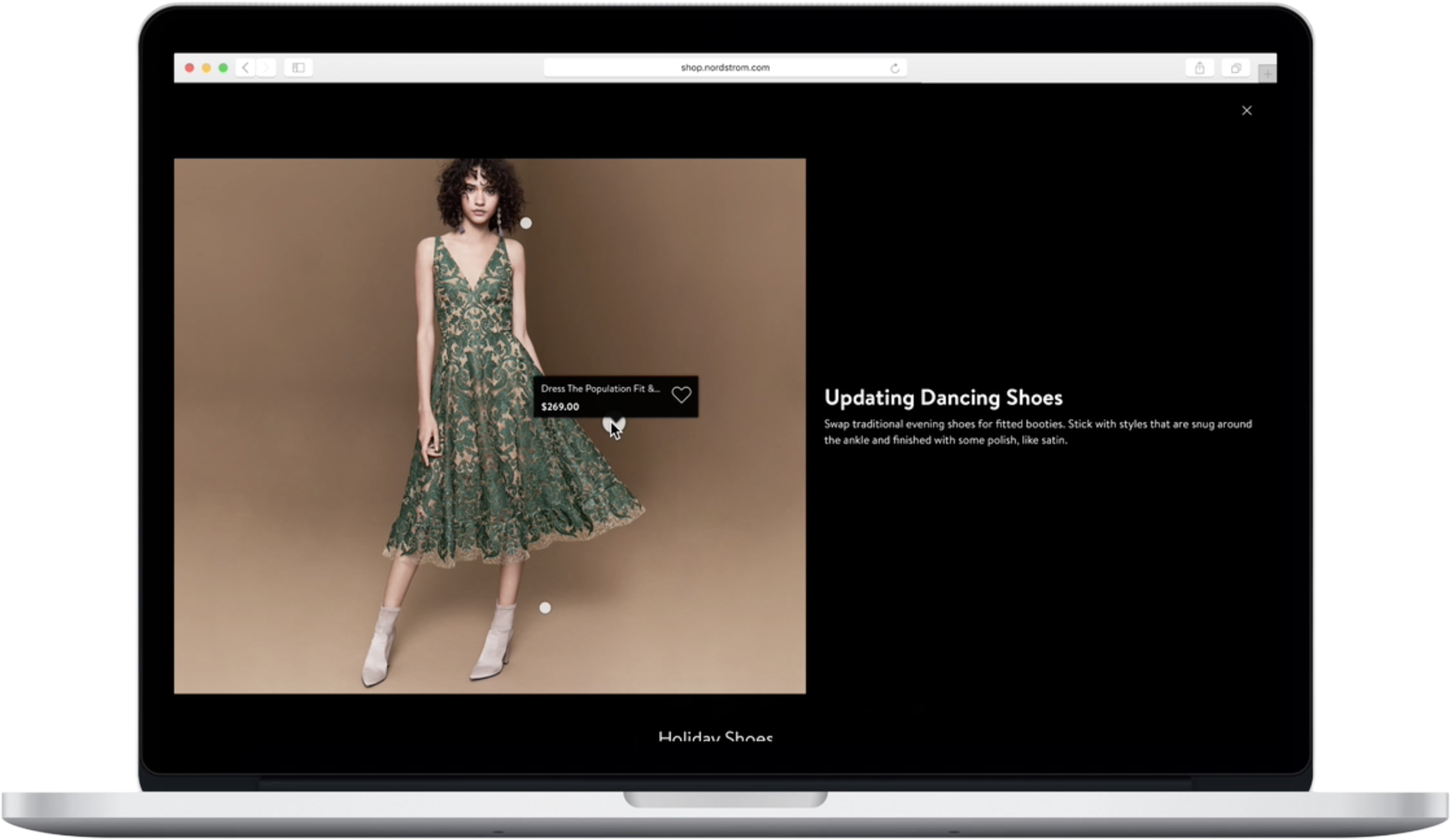The width and height of the screenshot is (1451, 840).
Task: Click the $269.00 price label
Action: [560, 407]
